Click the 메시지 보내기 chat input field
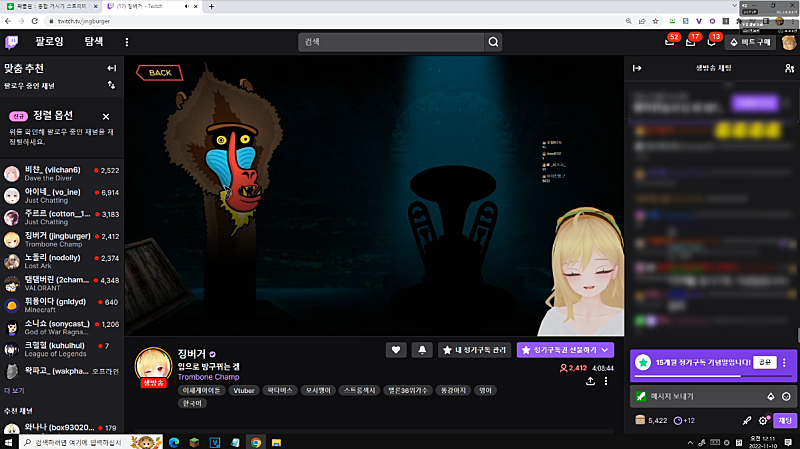Viewport: 800px width, 449px height. click(700, 396)
